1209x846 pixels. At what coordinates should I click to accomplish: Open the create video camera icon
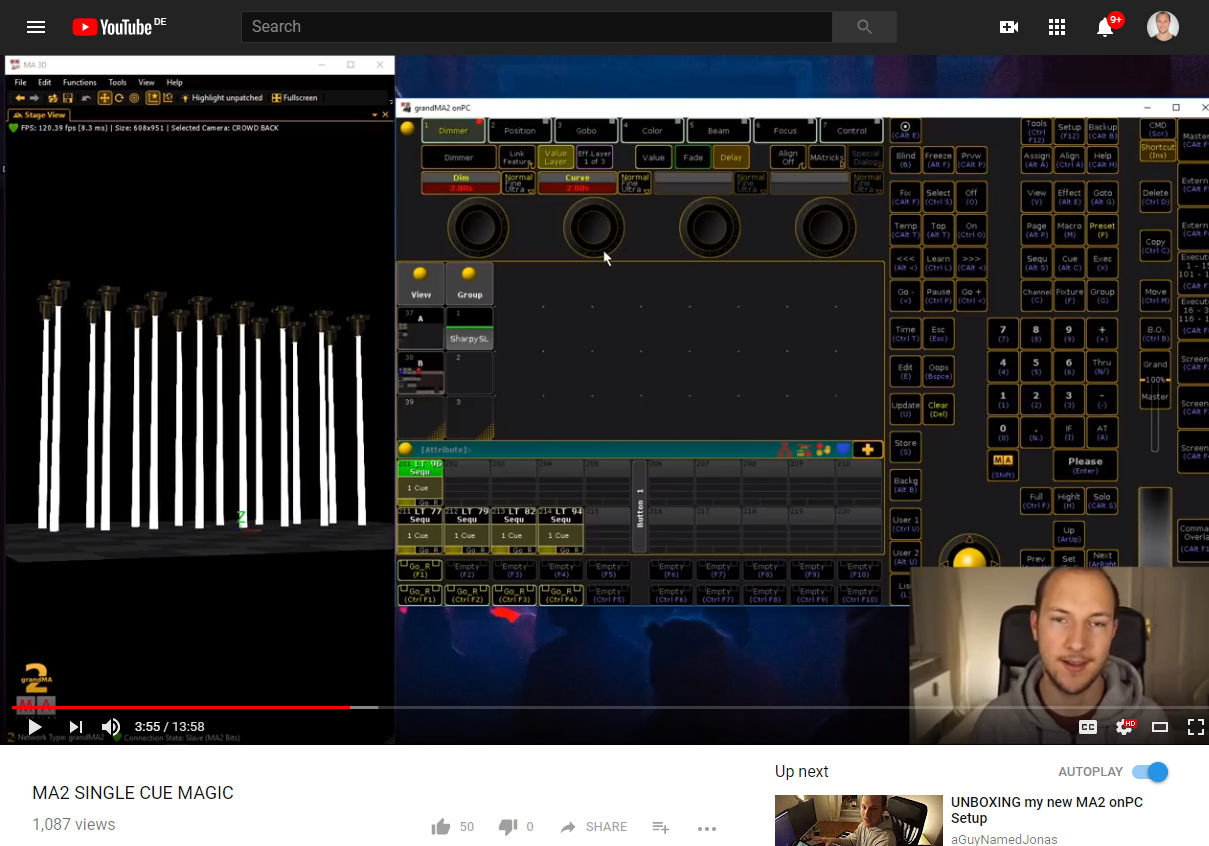click(1009, 27)
